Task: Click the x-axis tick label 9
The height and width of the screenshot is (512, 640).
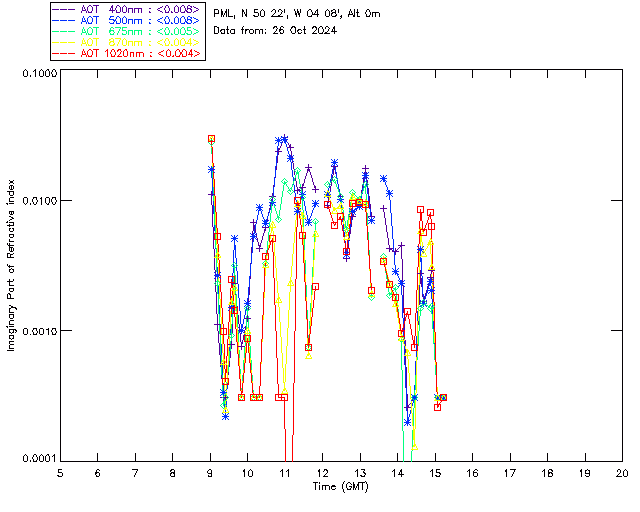Action: [210, 473]
